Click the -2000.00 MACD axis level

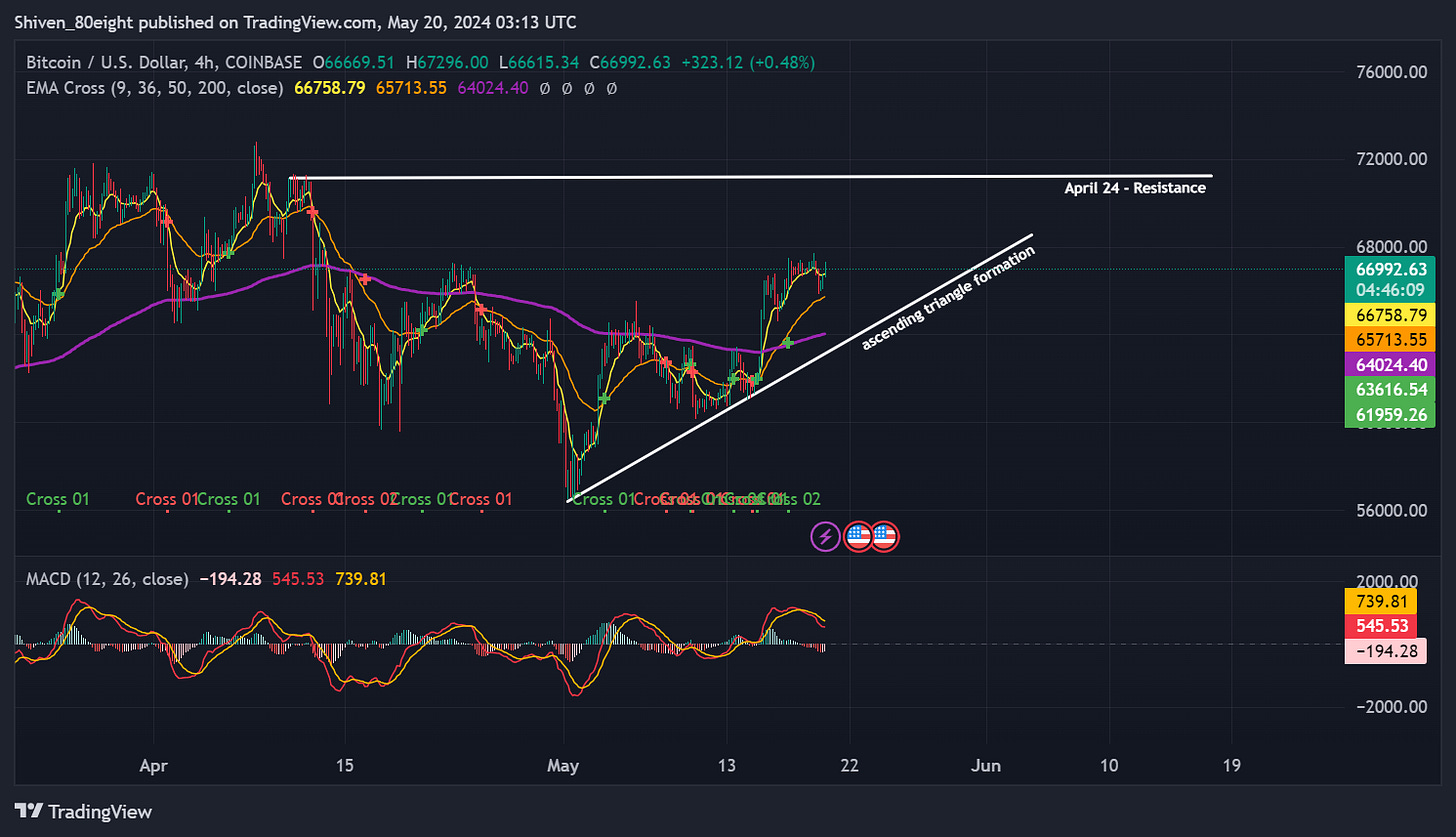click(1390, 707)
